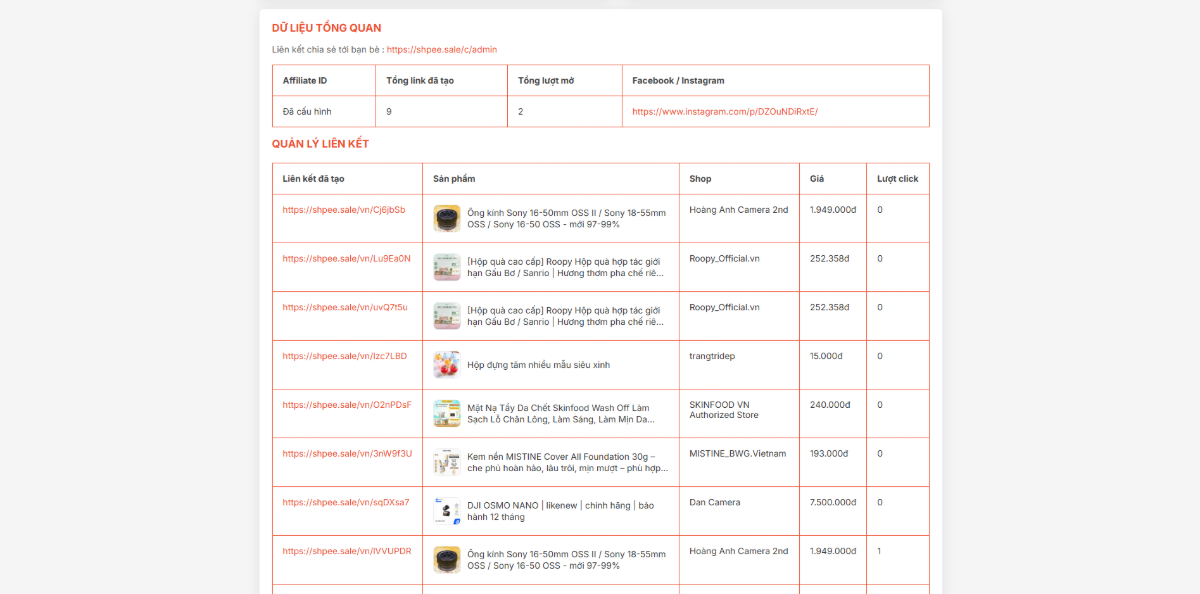
Task: Click the 'DJI OSMO NANO | likenew' product name
Action: [560, 511]
